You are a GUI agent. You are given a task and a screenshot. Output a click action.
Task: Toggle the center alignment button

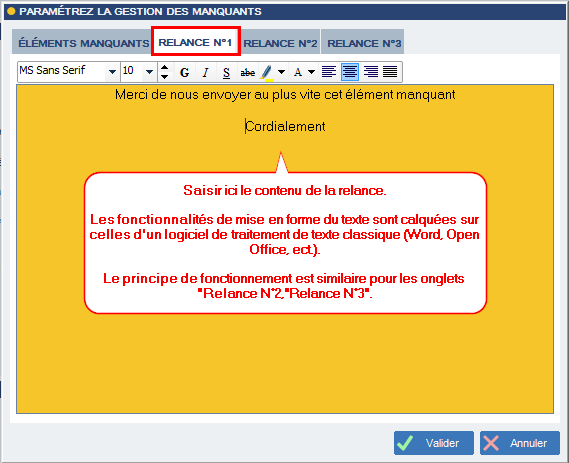click(x=350, y=72)
